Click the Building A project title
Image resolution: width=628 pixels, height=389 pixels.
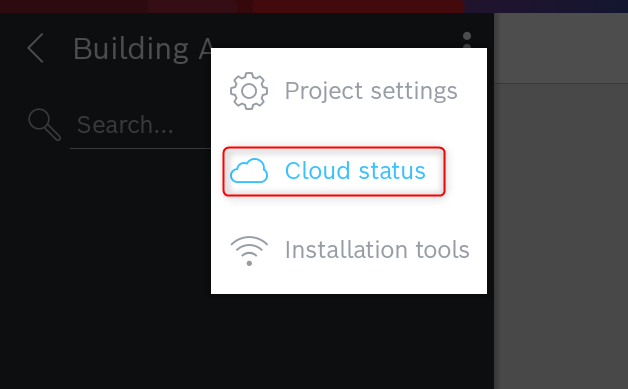[143, 49]
